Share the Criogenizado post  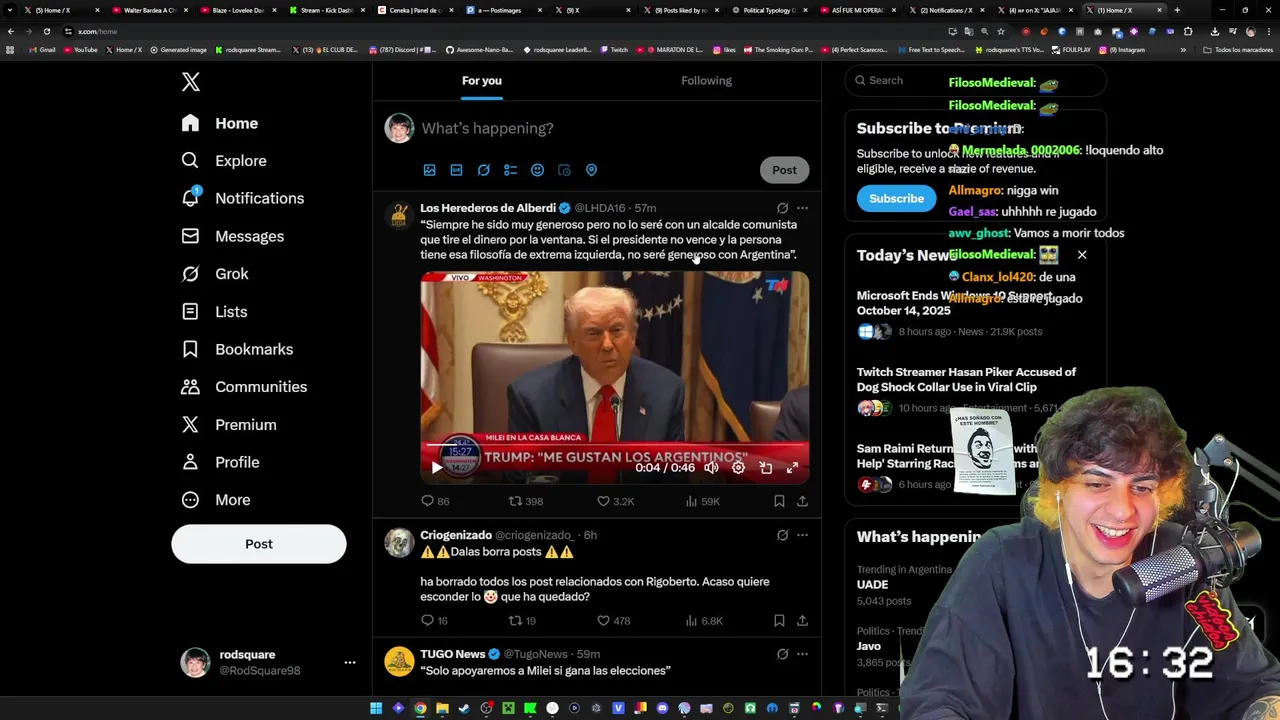tap(802, 621)
